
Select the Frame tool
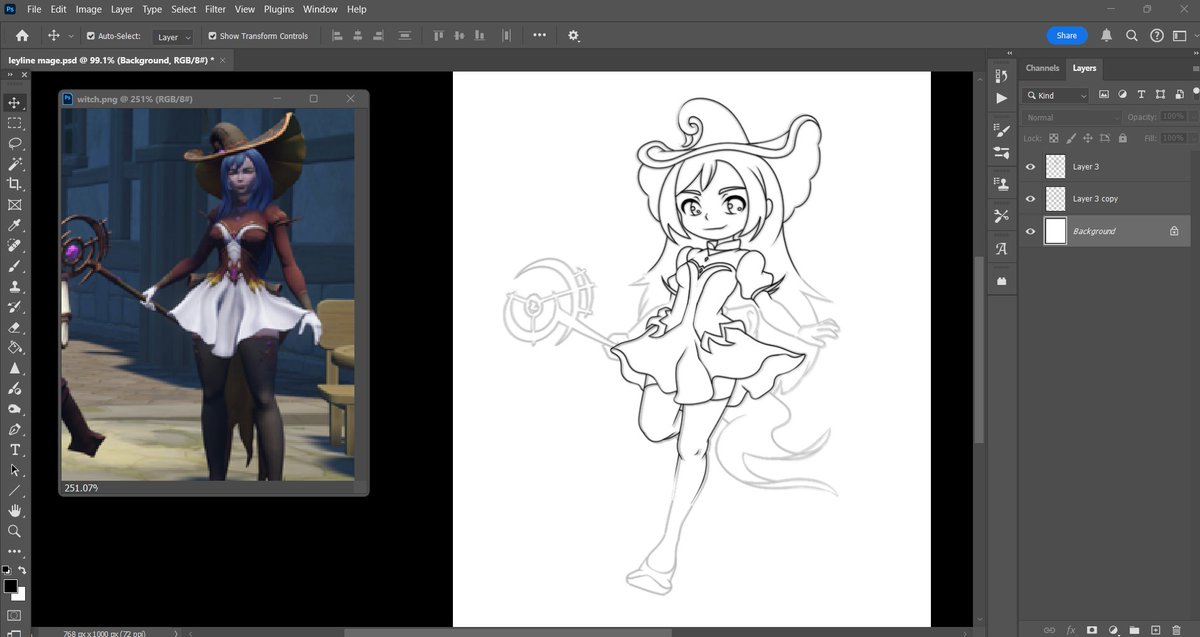click(x=14, y=205)
